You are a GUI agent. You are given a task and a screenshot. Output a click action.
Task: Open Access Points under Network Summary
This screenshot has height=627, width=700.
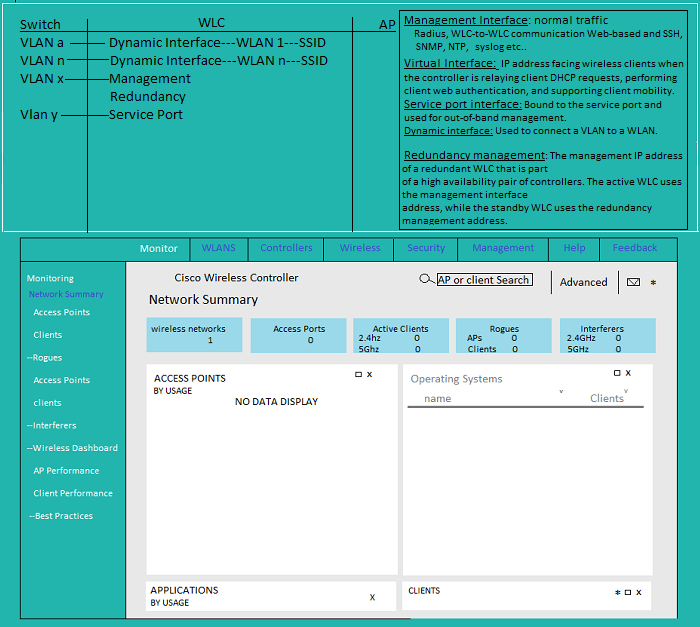(x=62, y=312)
